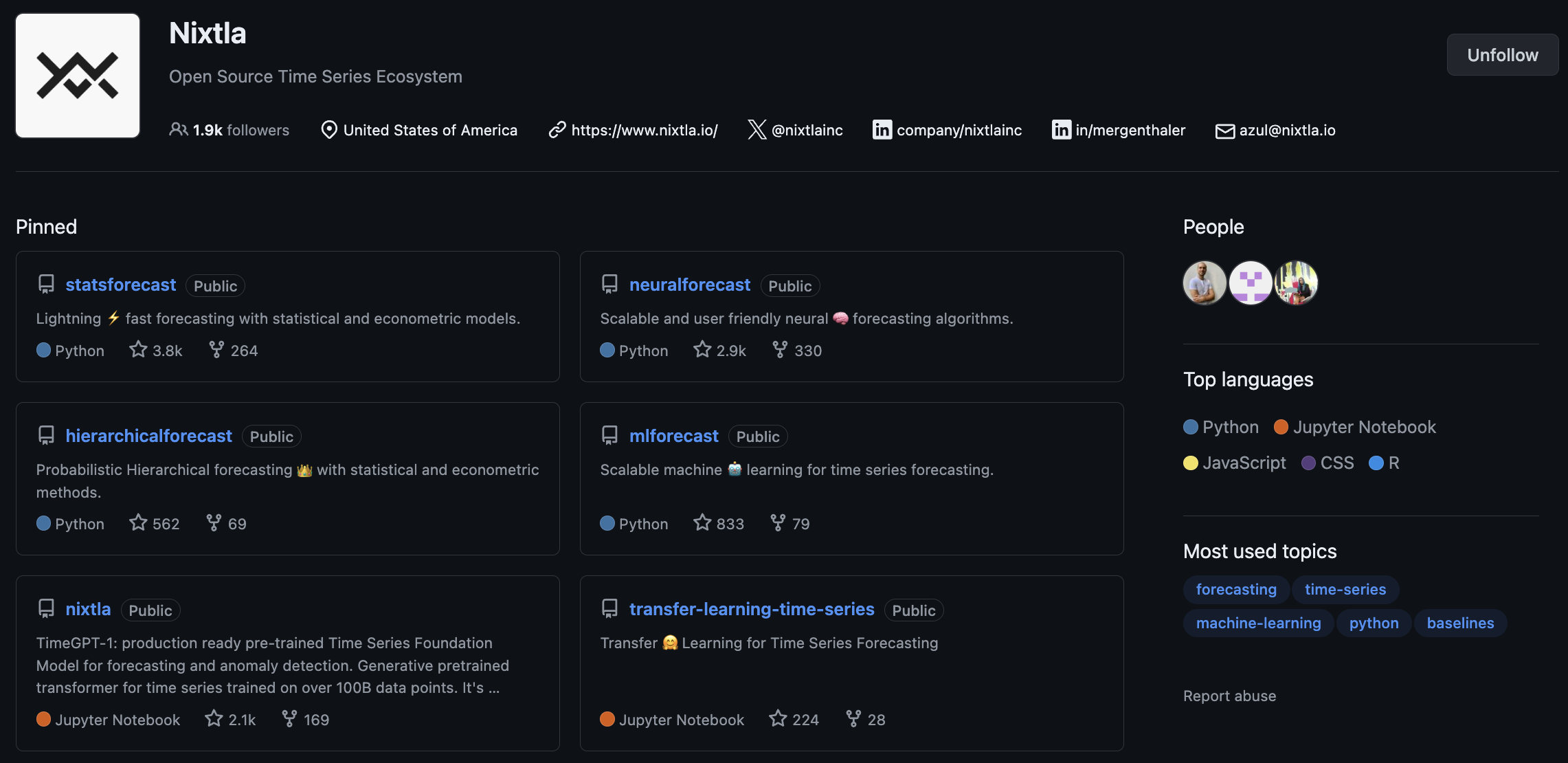Click the repository icon beside hierarchicalforecast
This screenshot has width=1568, height=763.
click(x=46, y=436)
